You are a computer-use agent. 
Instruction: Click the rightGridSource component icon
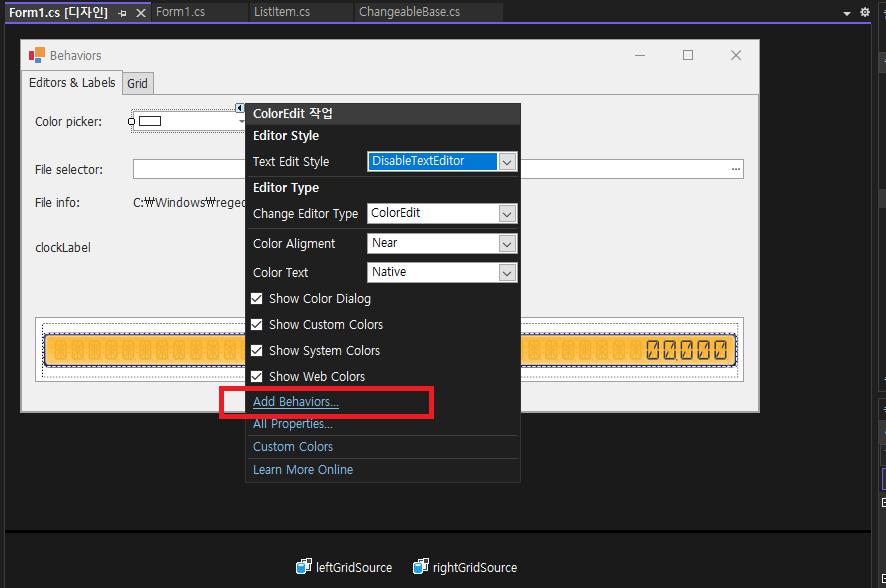(420, 566)
